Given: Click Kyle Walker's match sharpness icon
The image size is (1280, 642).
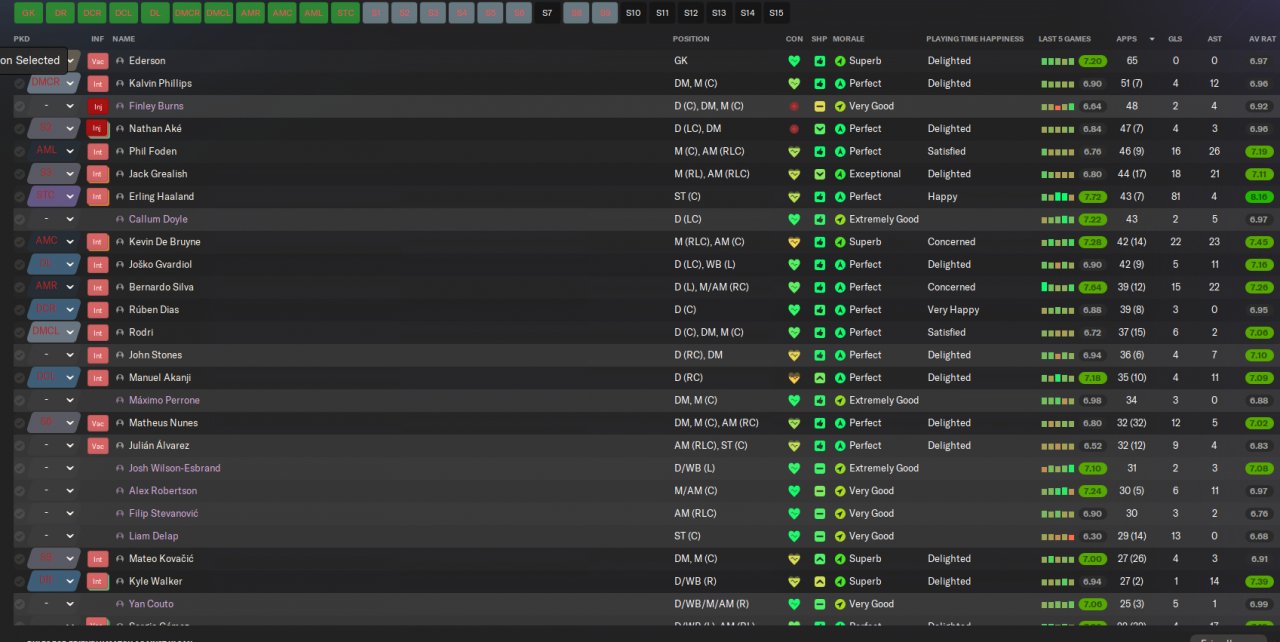Looking at the screenshot, I should tap(819, 581).
